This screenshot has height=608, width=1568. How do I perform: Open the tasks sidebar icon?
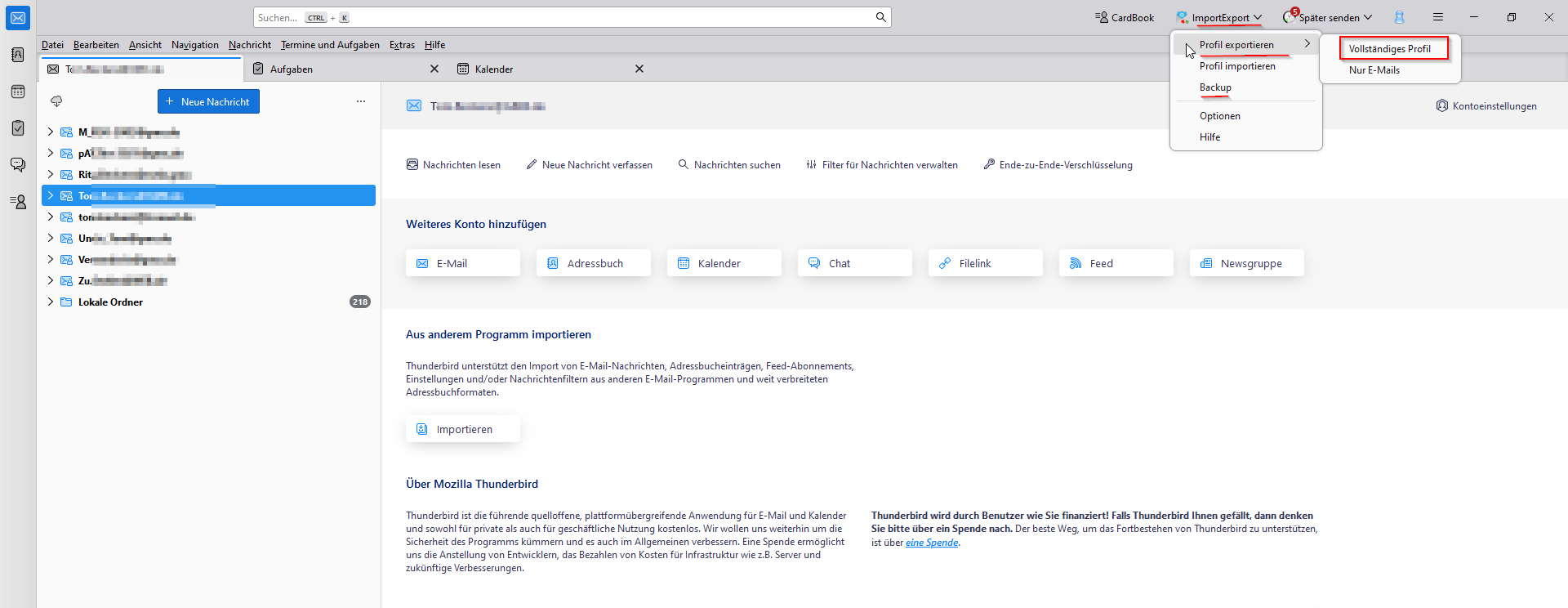pyautogui.click(x=18, y=128)
